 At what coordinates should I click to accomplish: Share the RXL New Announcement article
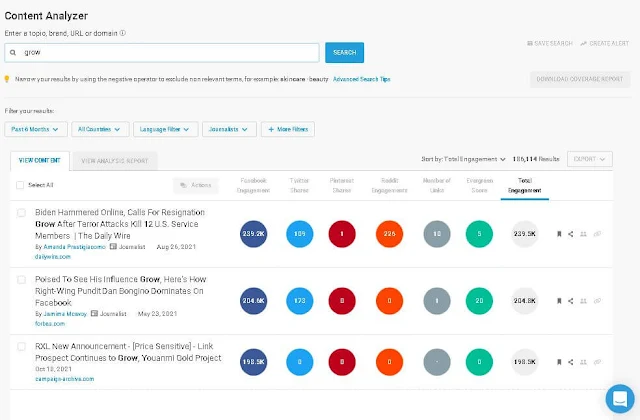[x=571, y=362]
